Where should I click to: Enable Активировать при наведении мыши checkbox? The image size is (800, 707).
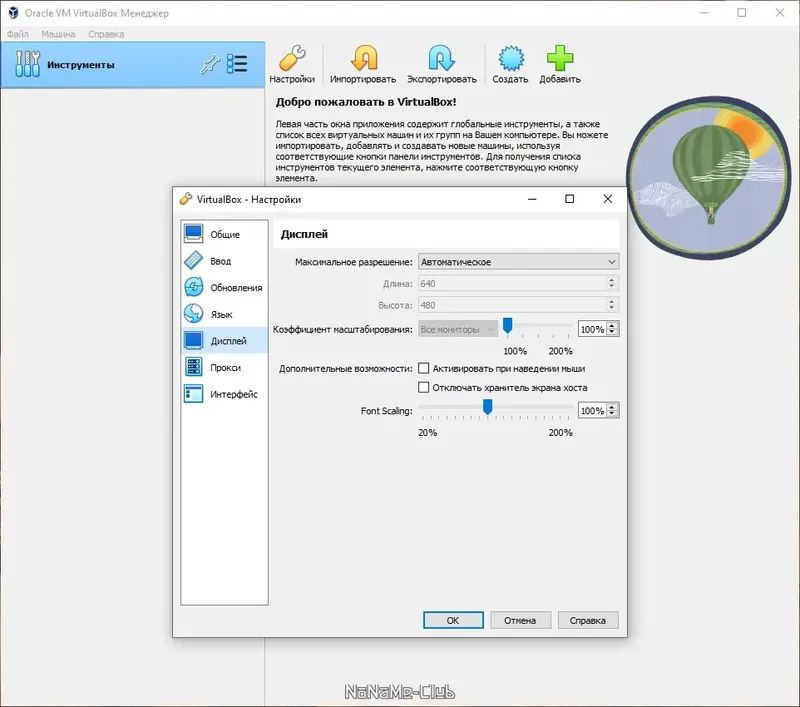point(423,368)
